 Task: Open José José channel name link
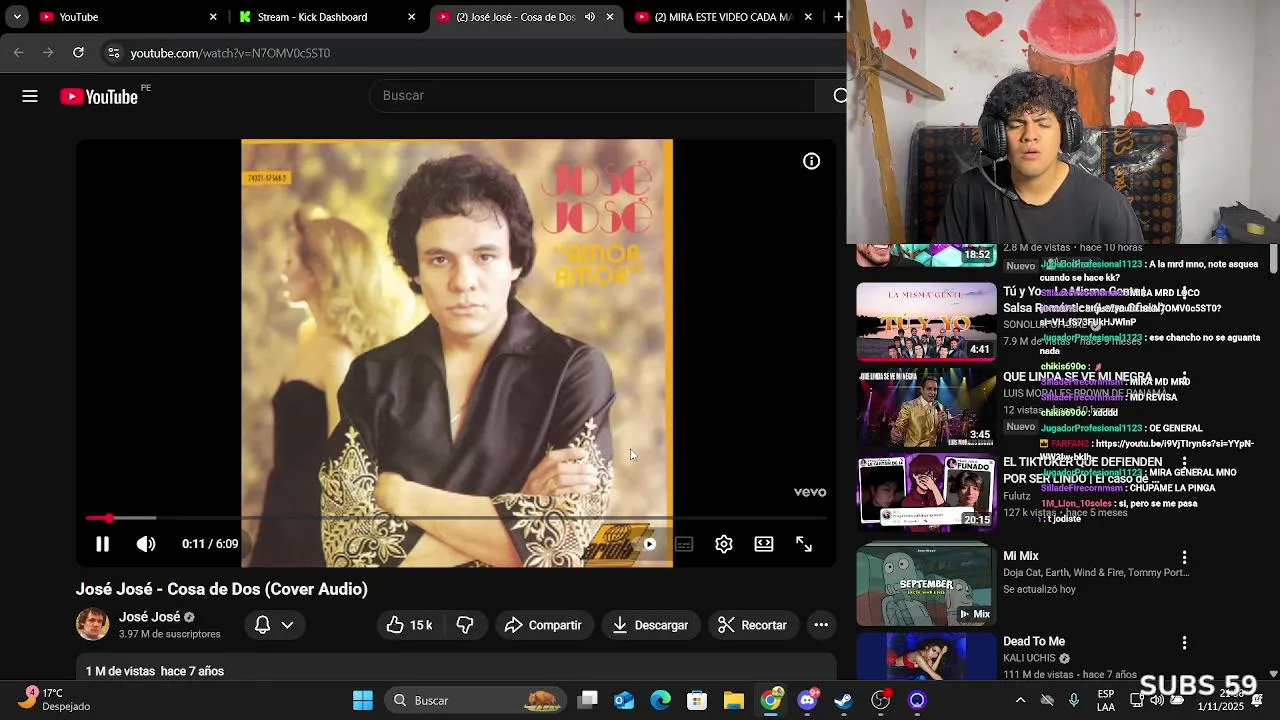click(149, 617)
